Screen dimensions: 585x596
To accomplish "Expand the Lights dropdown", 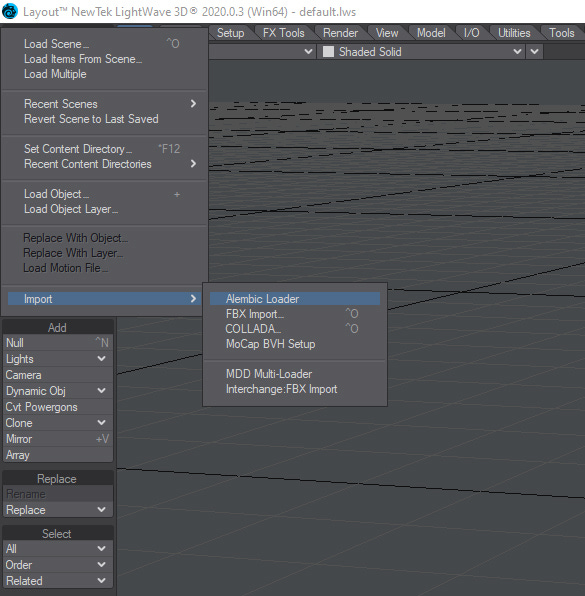I will (x=58, y=359).
